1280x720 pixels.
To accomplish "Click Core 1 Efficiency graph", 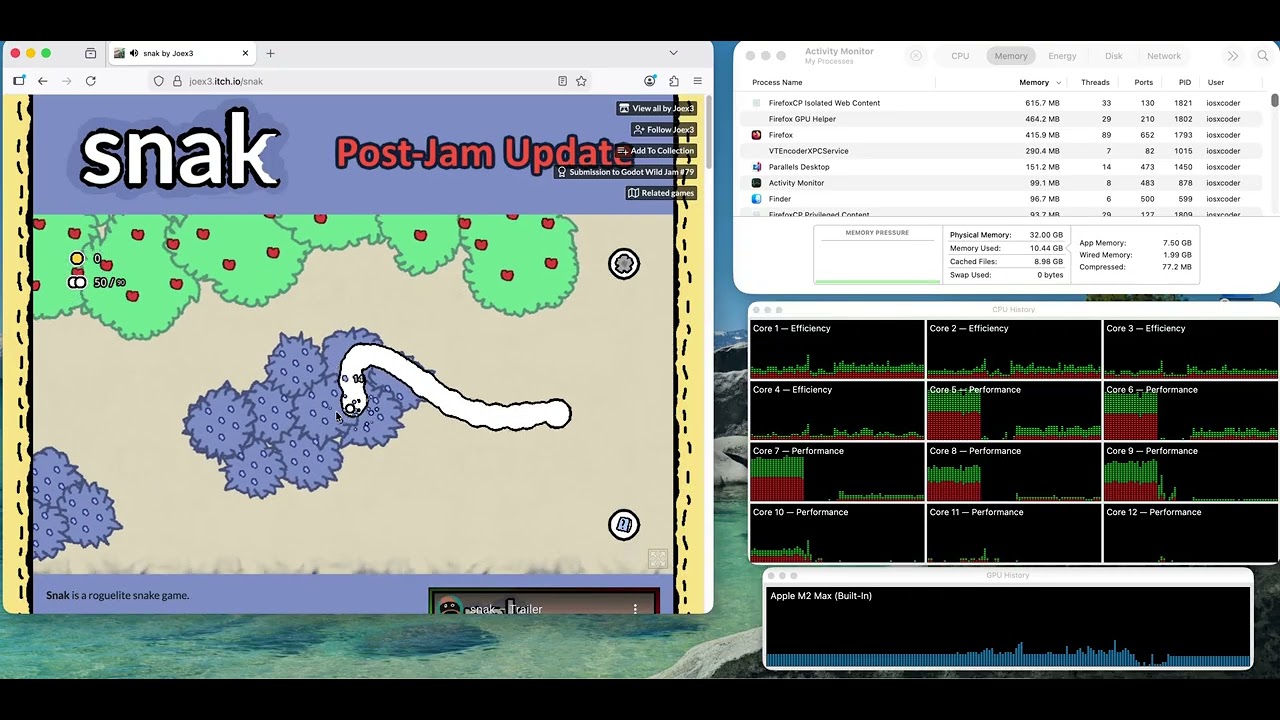I will pyautogui.click(x=837, y=350).
